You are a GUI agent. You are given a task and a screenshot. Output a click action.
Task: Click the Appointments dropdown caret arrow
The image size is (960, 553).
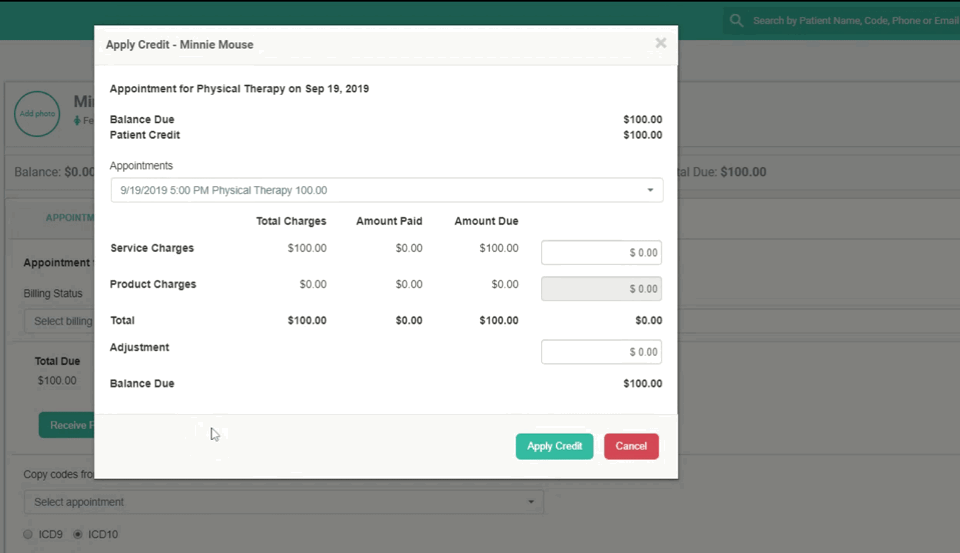[x=650, y=190]
